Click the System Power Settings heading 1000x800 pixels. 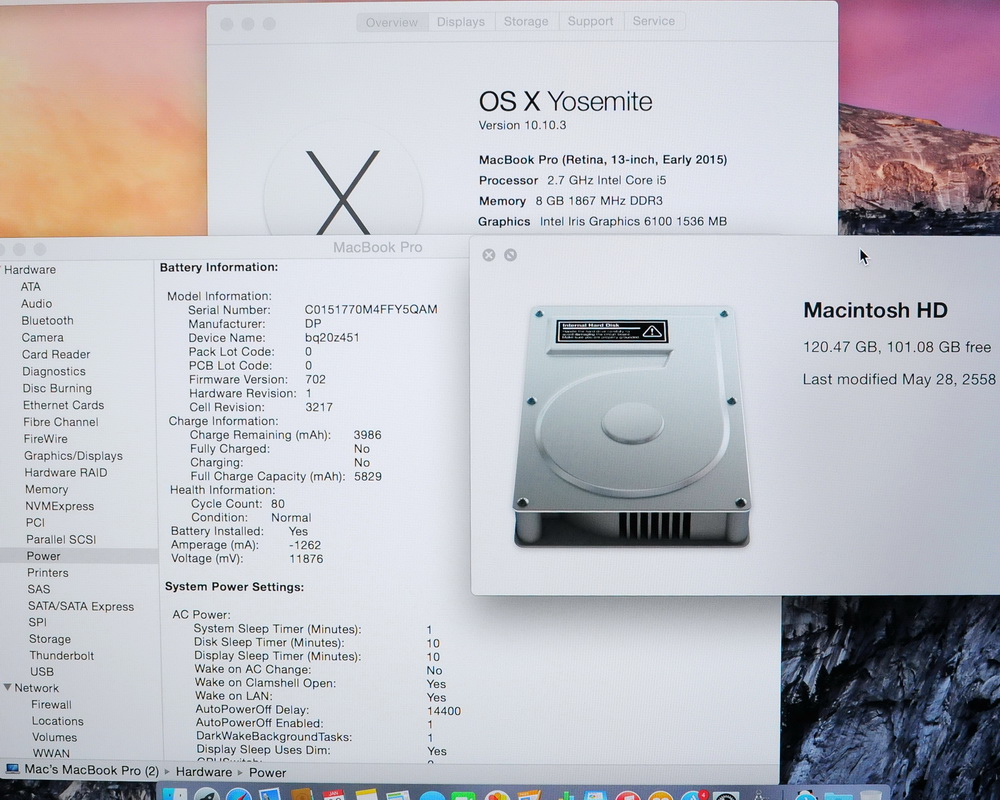pyautogui.click(x=235, y=587)
